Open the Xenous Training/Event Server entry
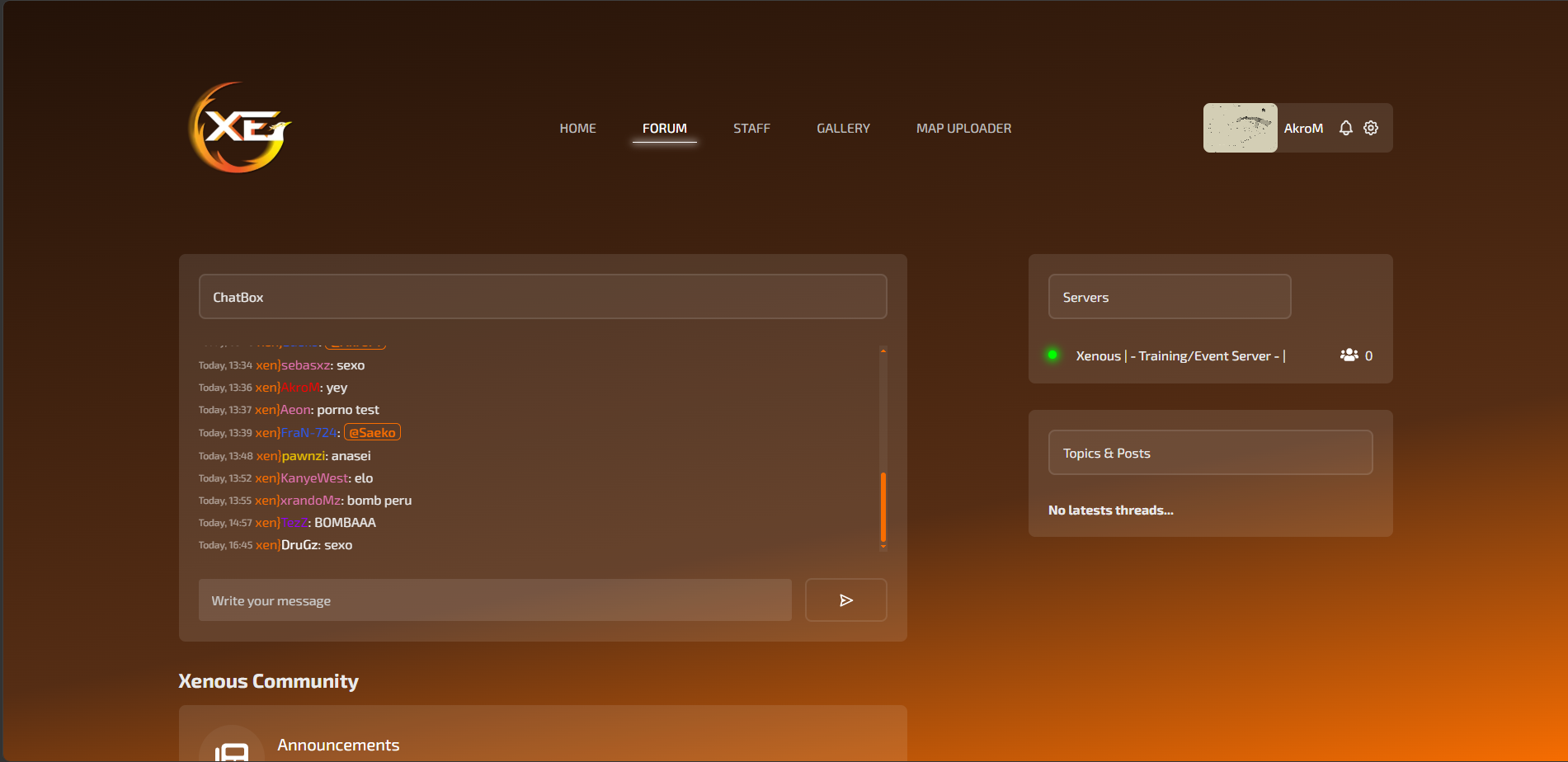 click(x=1180, y=355)
